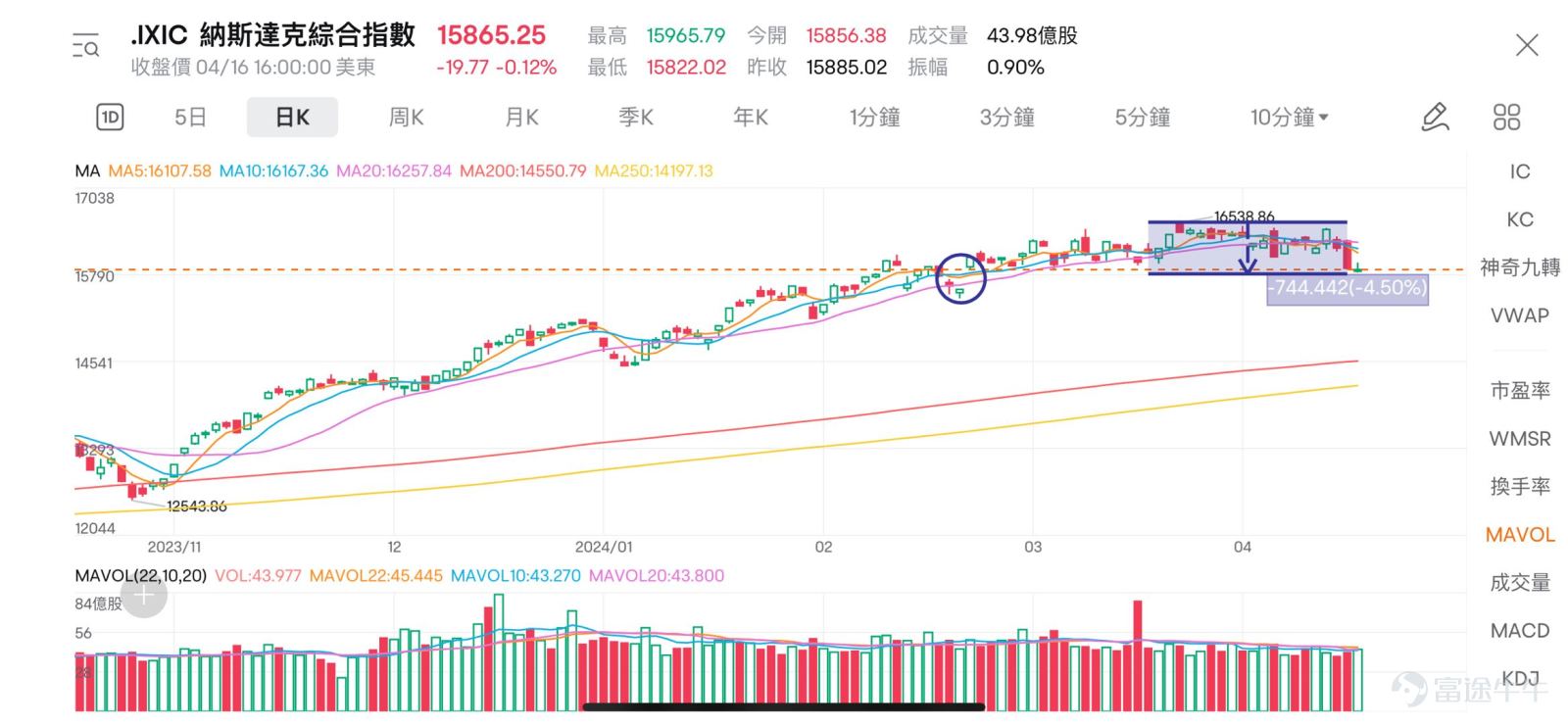This screenshot has width=1568, height=725.
Task: Click the 2024/01 date axis label
Action: click(604, 547)
